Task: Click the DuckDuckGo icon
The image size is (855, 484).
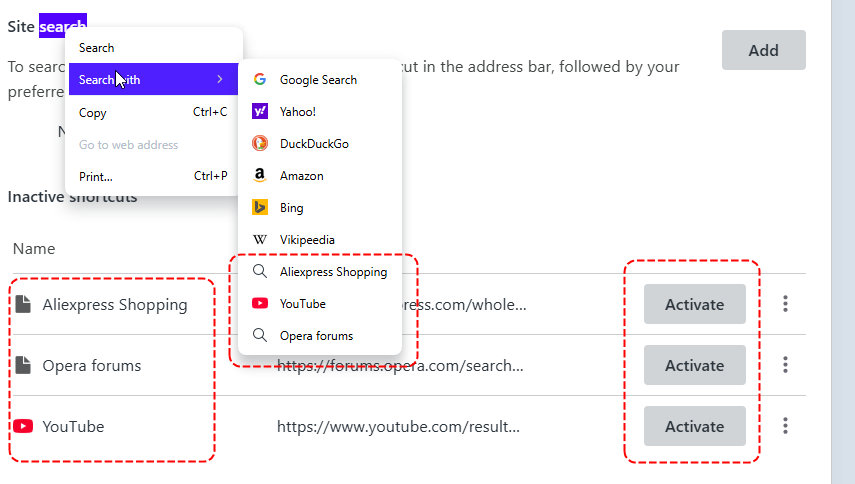Action: [260, 143]
